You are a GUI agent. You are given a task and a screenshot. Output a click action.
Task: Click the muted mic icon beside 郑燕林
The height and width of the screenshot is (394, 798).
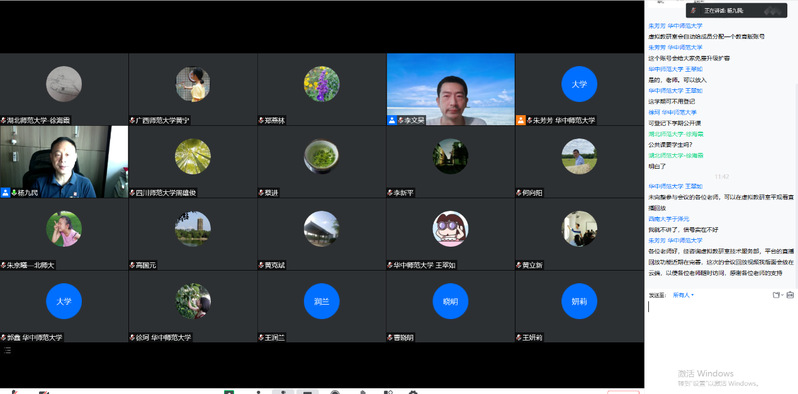pos(261,121)
